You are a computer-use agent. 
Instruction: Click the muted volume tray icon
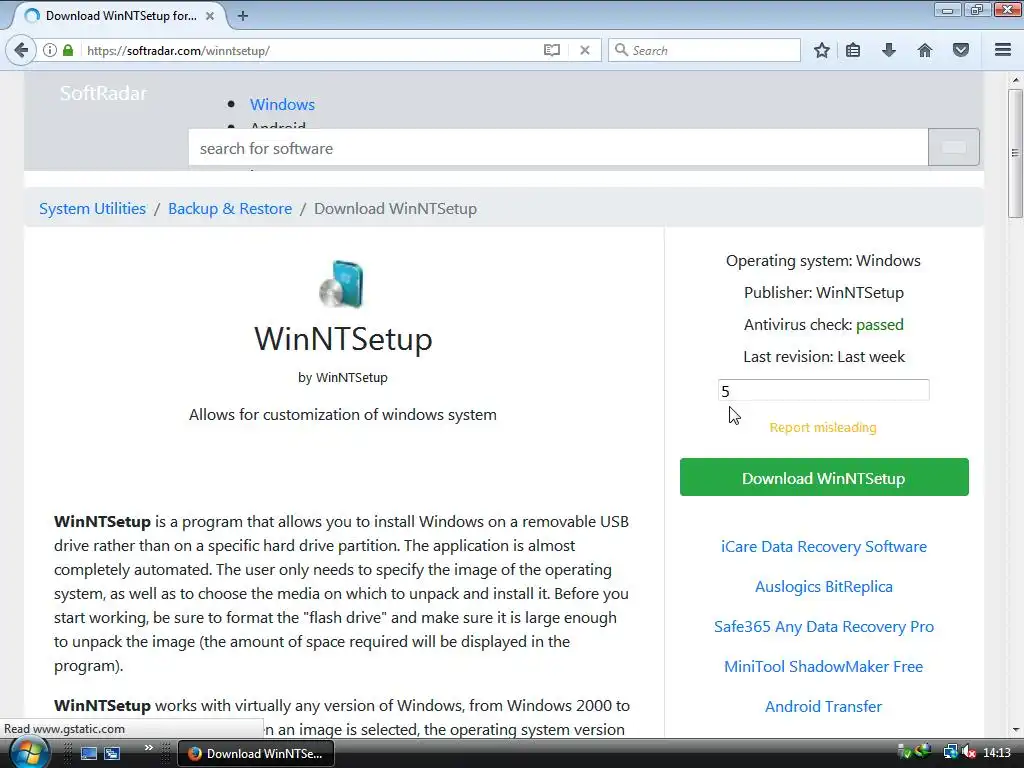[969, 753]
